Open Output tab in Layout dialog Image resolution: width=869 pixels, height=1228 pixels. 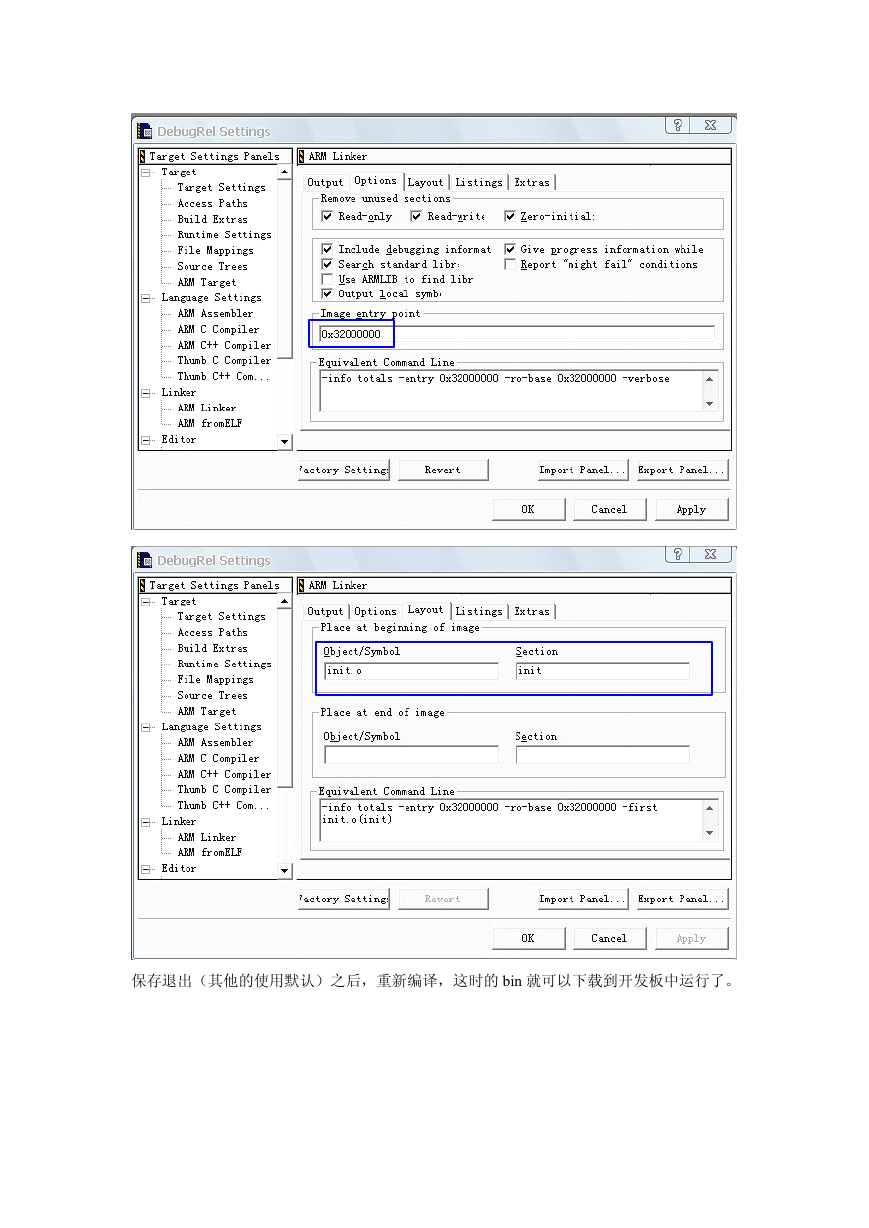pos(325,611)
